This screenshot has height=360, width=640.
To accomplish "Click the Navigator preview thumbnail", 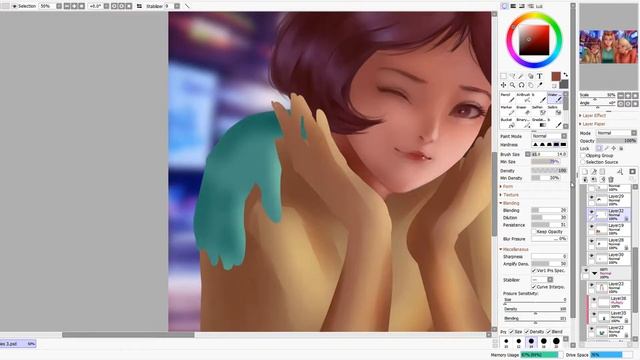I will tap(608, 46).
